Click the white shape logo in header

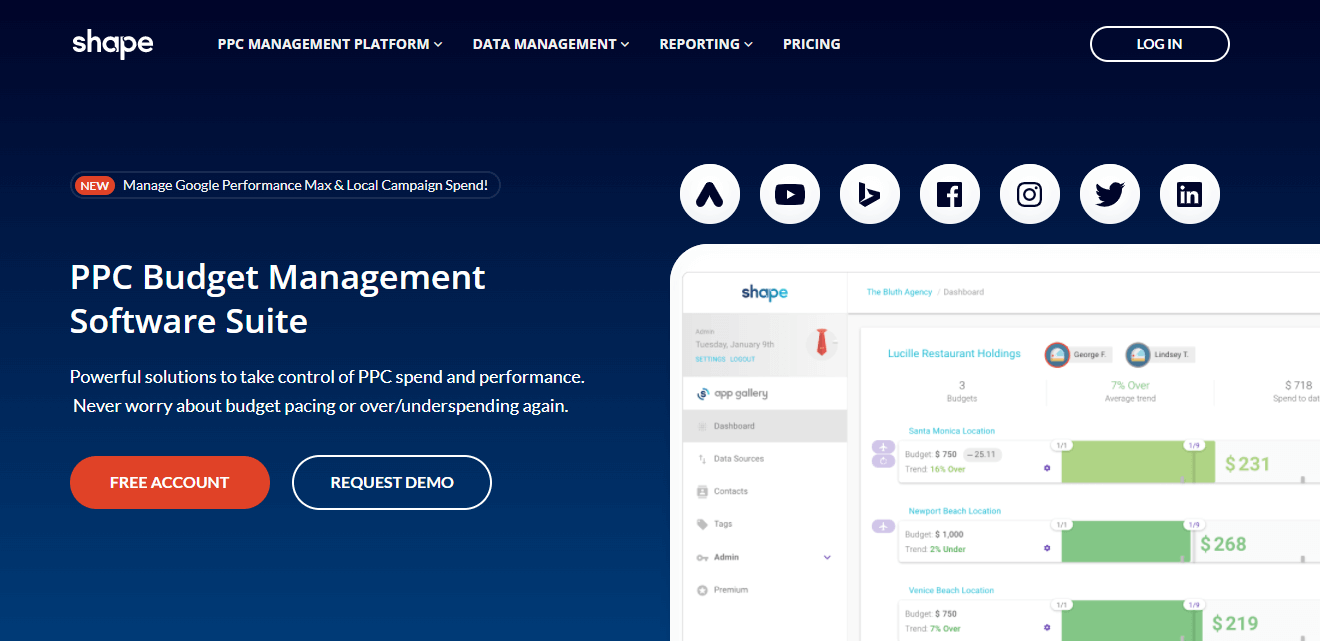pos(112,44)
